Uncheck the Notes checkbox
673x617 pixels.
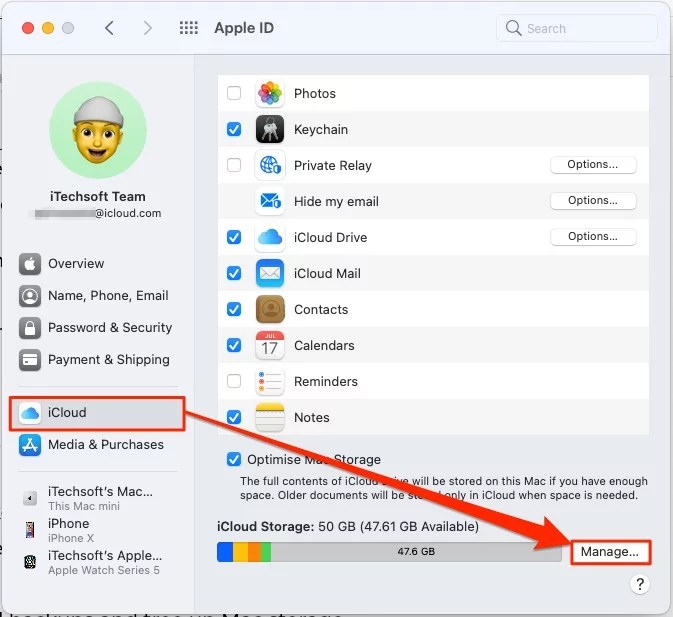pos(234,417)
